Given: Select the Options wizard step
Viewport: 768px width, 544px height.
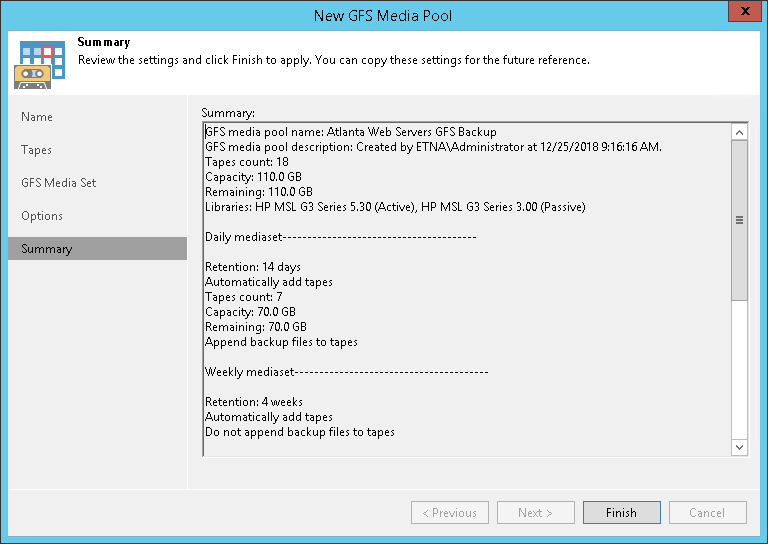Looking at the screenshot, I should [x=42, y=216].
